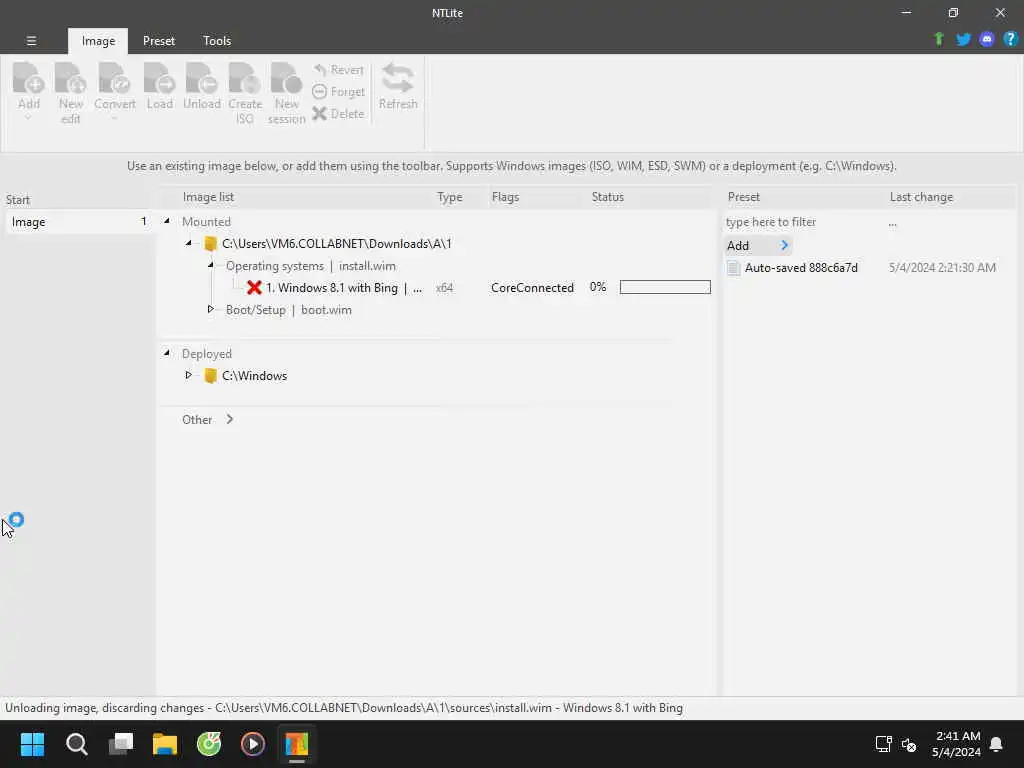Switch to the Preset tab
The width and height of the screenshot is (1024, 768).
coord(159,40)
